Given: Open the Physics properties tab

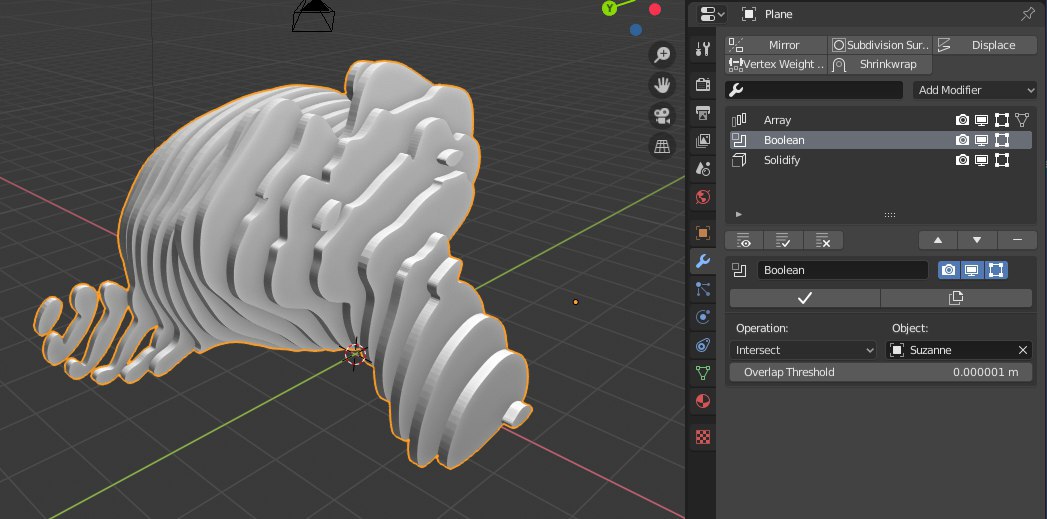Looking at the screenshot, I should pos(702,317).
